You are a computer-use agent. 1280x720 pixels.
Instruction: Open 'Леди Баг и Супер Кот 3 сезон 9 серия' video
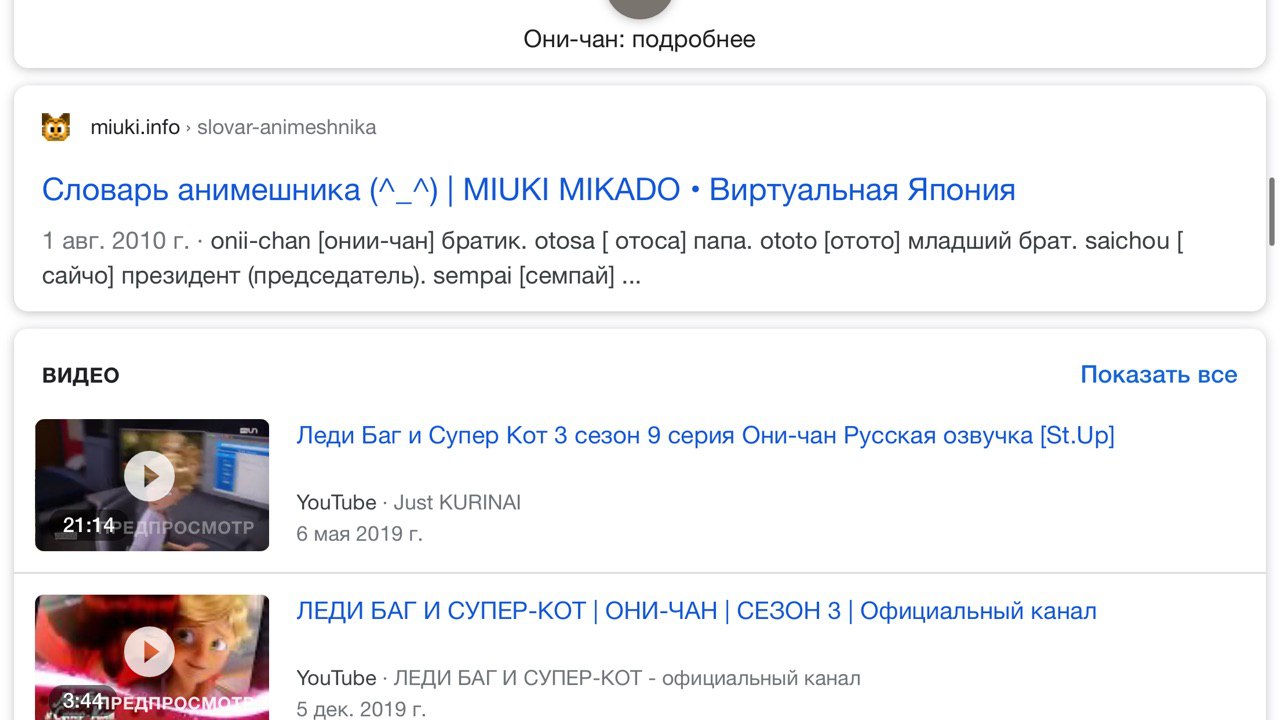(705, 436)
